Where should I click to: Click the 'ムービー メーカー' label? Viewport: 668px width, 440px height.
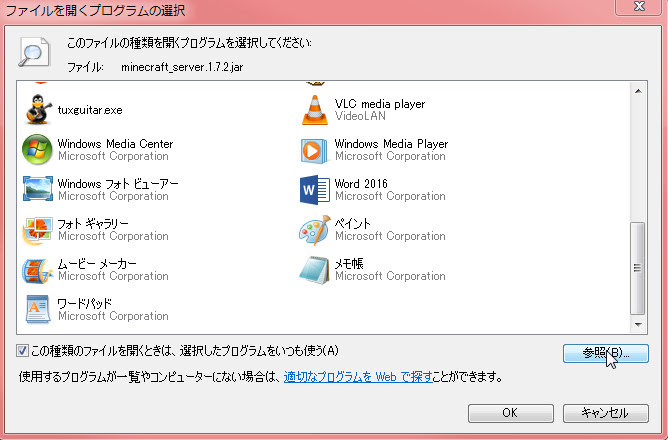97,264
